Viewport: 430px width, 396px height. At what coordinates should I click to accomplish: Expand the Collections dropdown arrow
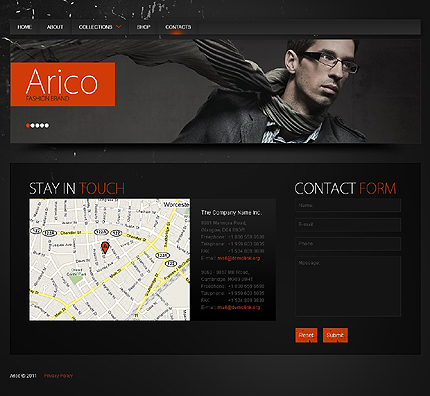pyautogui.click(x=118, y=27)
